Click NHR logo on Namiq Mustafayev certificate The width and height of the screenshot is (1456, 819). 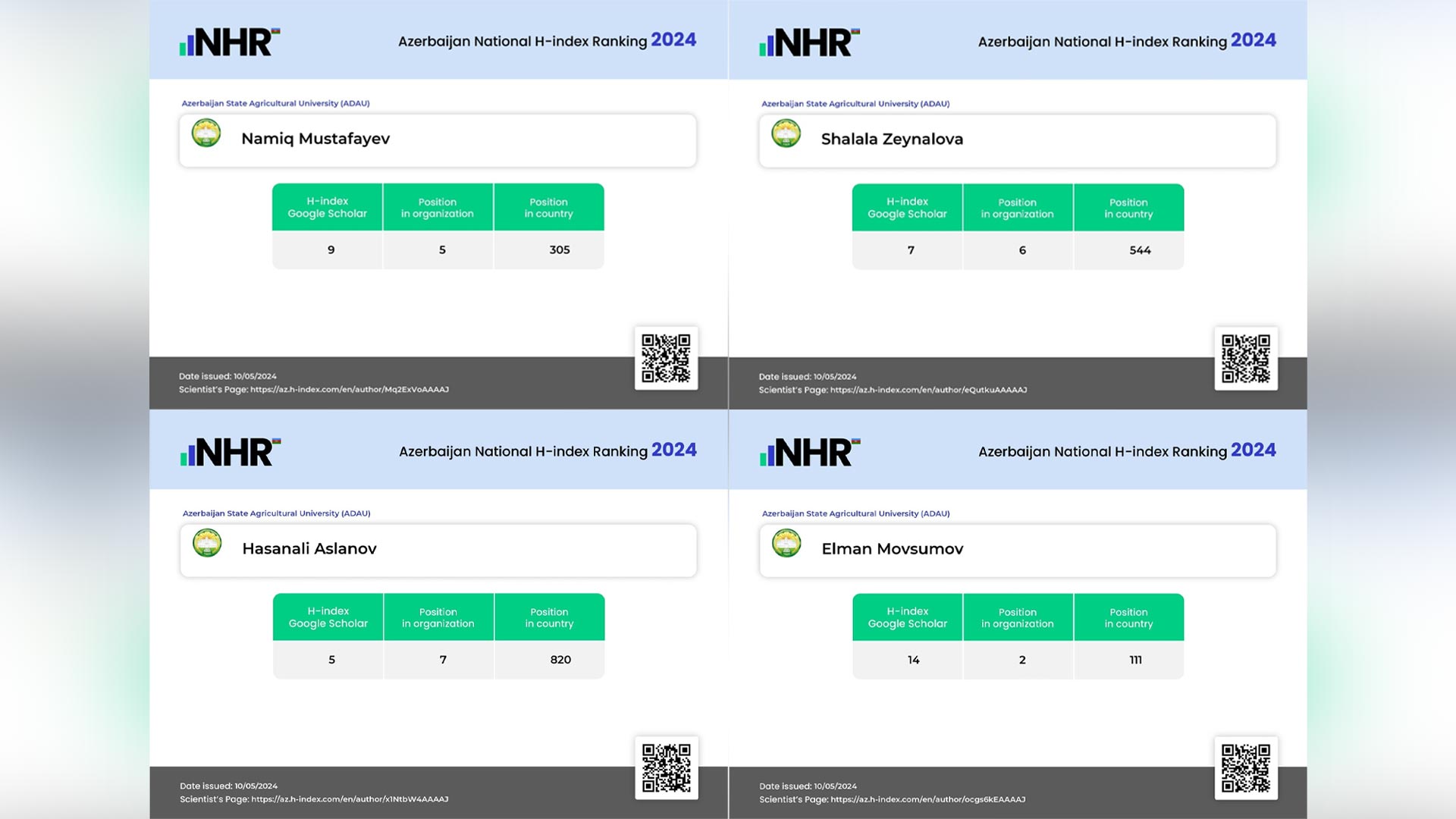(230, 42)
